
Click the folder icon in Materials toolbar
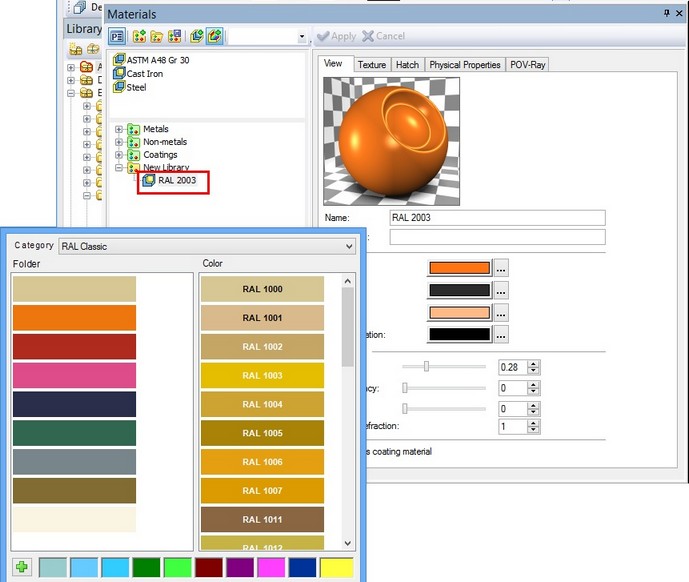pos(157,36)
